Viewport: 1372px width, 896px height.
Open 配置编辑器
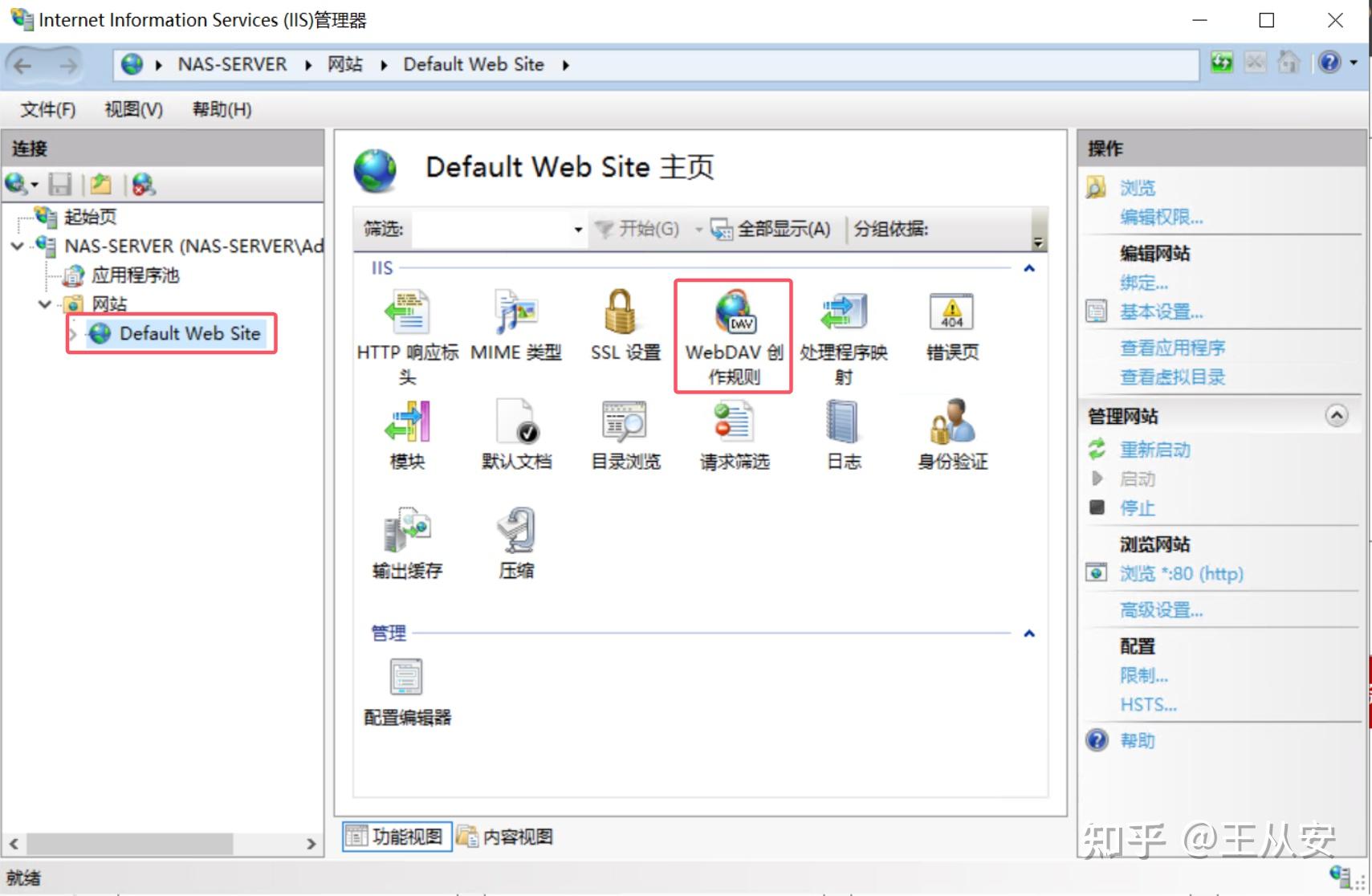point(405,690)
